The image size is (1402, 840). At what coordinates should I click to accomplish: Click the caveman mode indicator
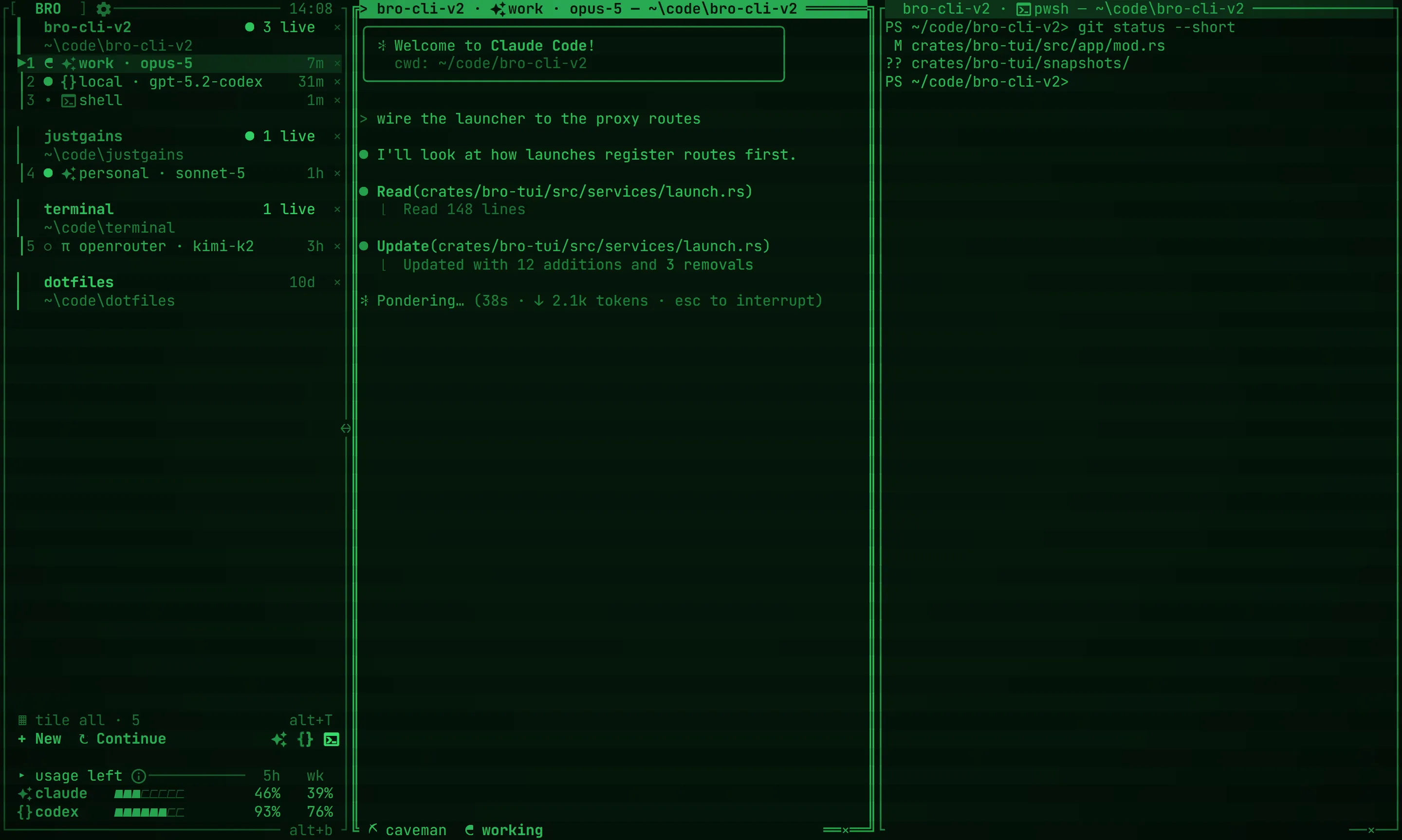click(x=407, y=830)
